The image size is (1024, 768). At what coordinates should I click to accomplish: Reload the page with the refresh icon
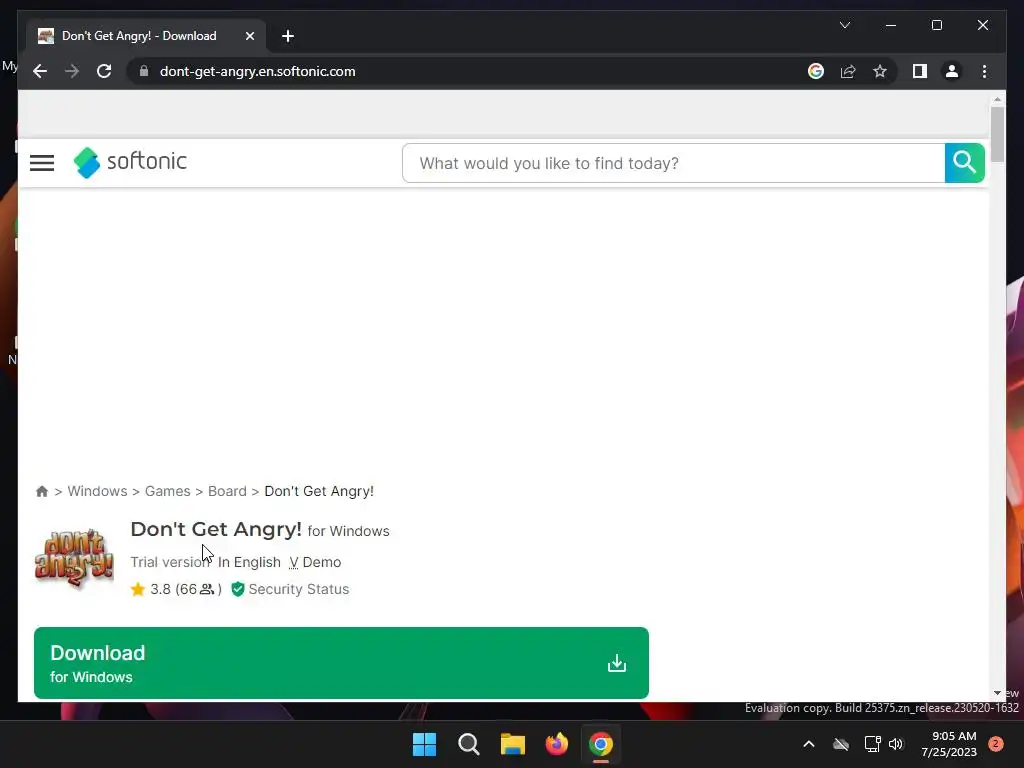(x=104, y=71)
